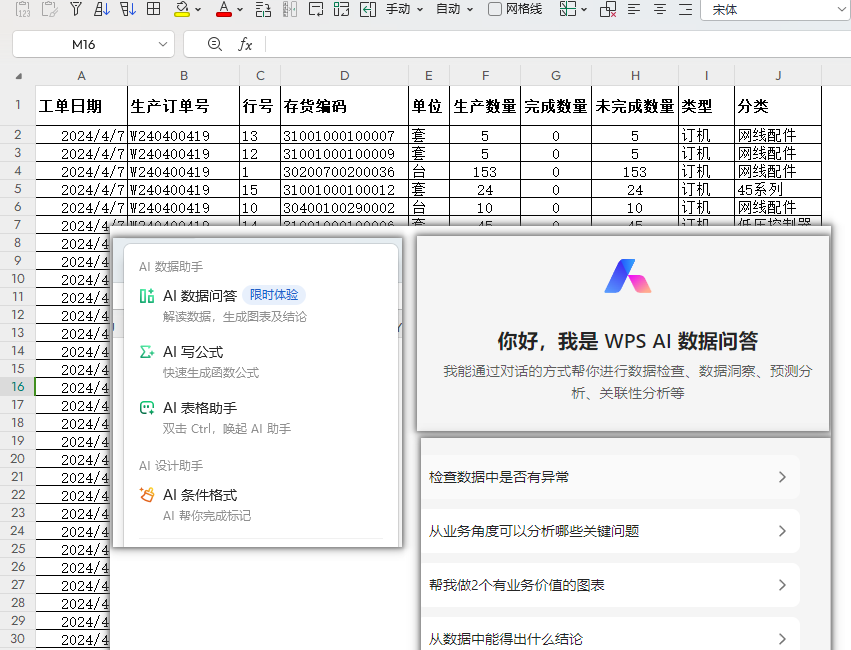The width and height of the screenshot is (851, 650).
Task: Click the 工单日期 header cell
Action: pyautogui.click(x=81, y=106)
